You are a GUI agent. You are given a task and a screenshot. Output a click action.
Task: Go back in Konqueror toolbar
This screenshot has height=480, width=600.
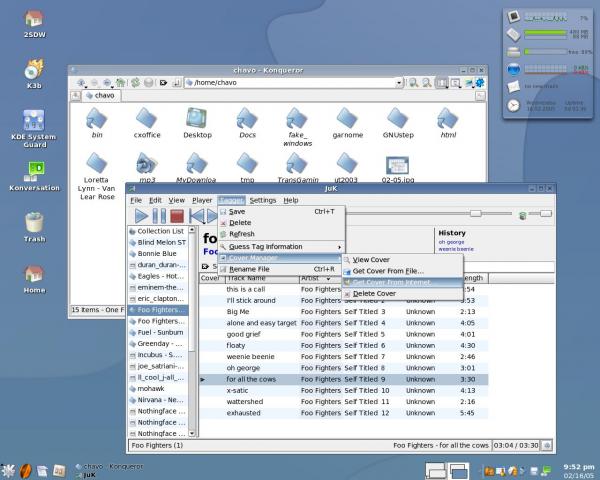point(94,82)
